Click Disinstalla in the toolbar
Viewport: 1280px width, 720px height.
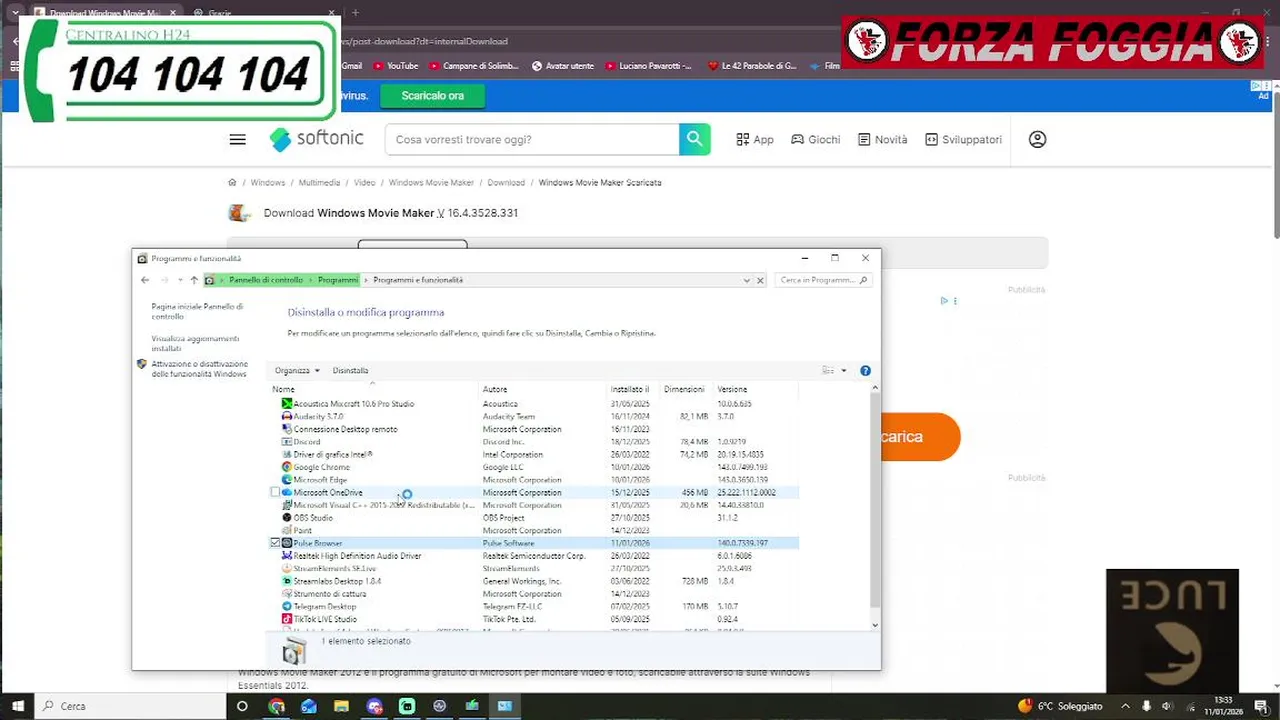[350, 370]
